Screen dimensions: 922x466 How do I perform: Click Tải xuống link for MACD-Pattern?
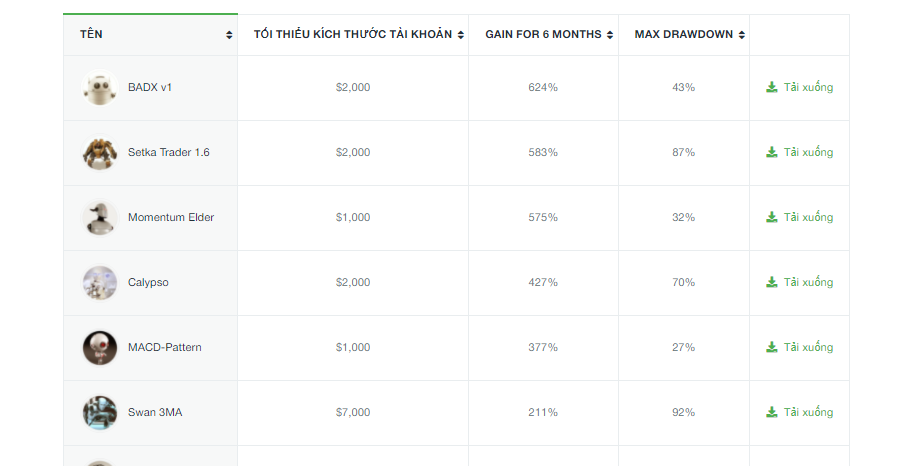point(800,347)
